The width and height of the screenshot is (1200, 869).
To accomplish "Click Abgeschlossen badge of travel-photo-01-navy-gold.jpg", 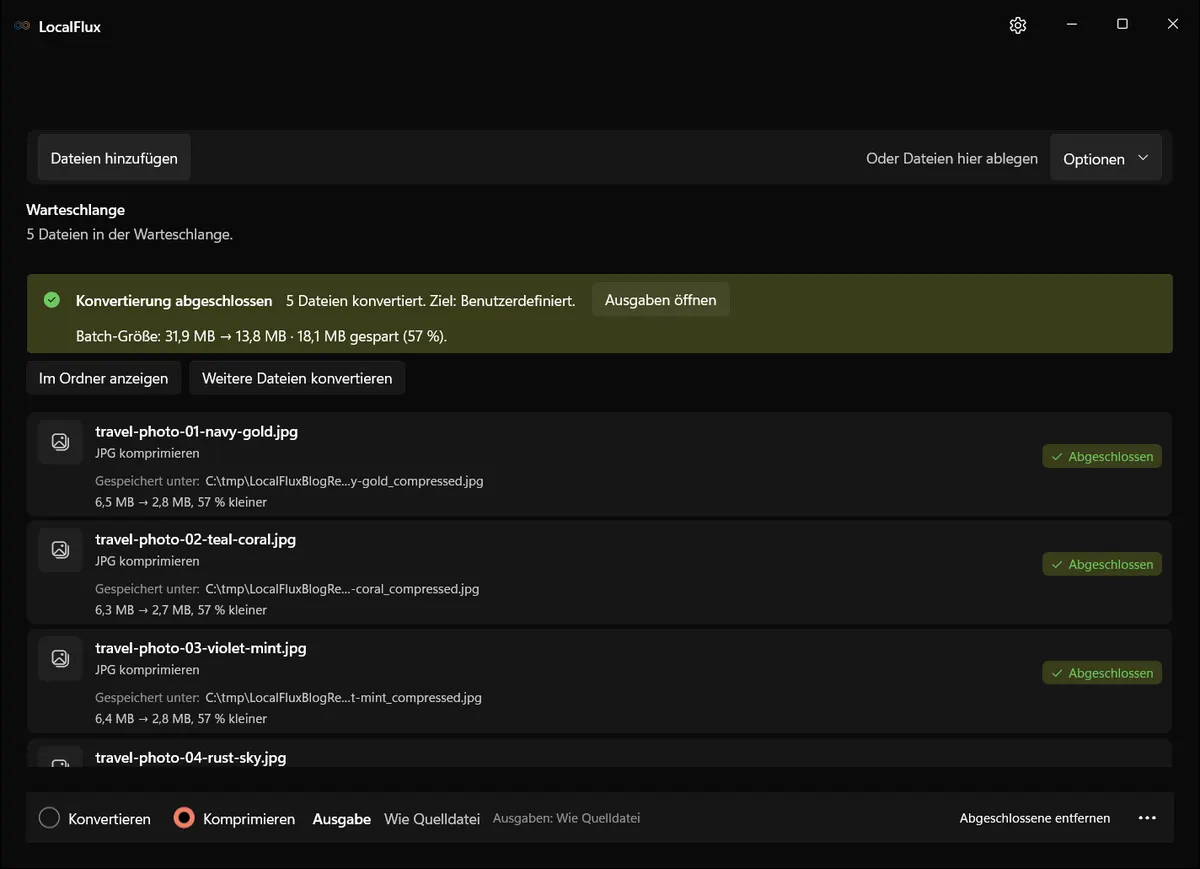I will 1102,456.
